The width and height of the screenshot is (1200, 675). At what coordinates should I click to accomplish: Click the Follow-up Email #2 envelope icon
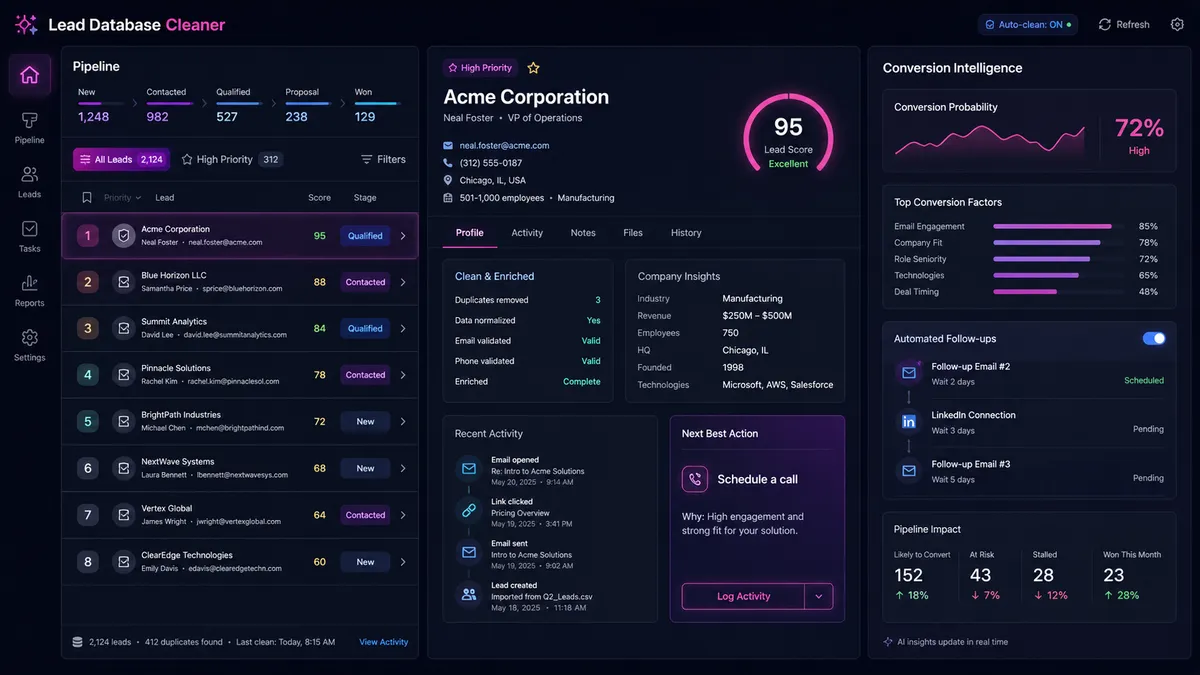[908, 373]
